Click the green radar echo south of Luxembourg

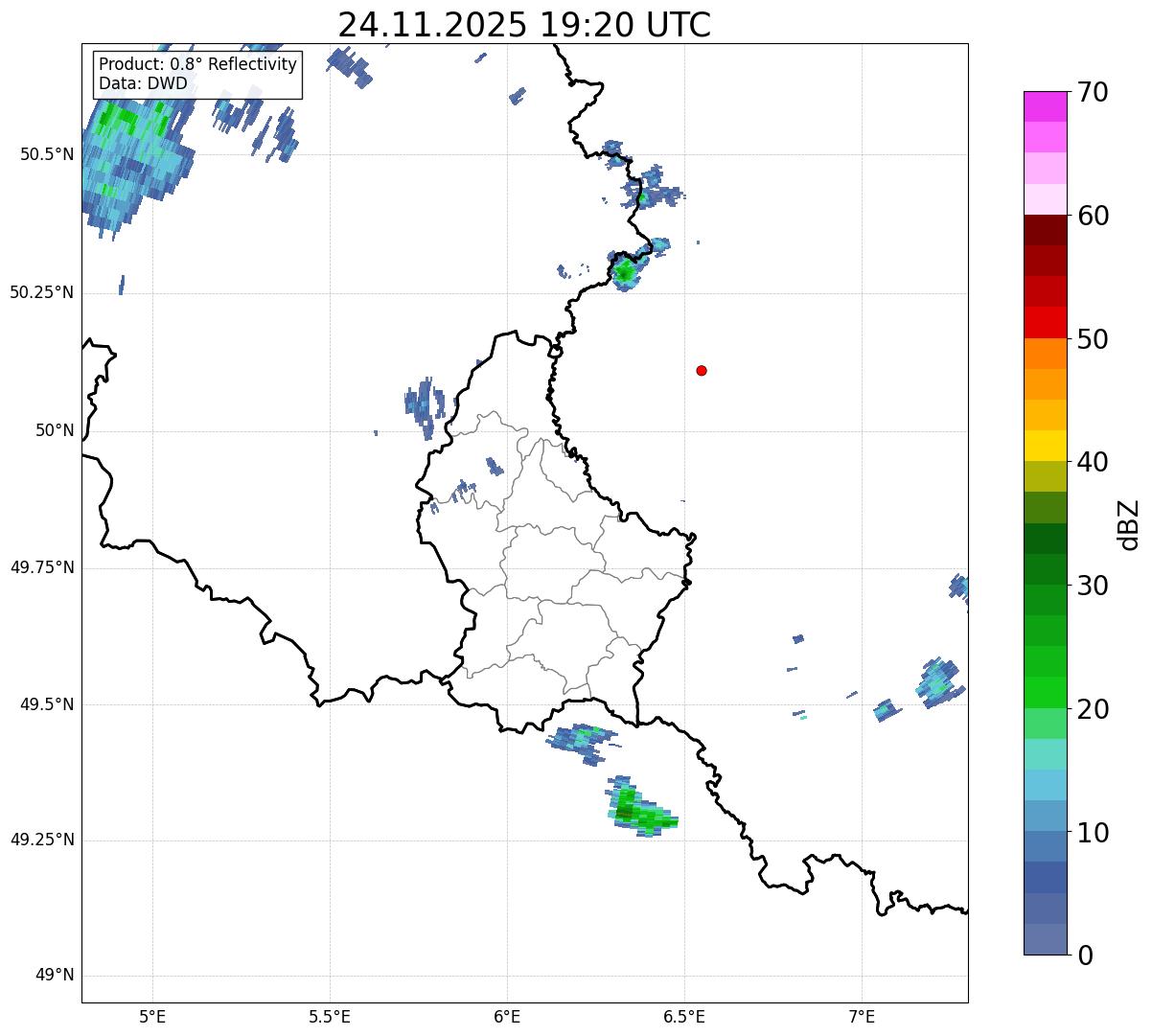point(640,808)
